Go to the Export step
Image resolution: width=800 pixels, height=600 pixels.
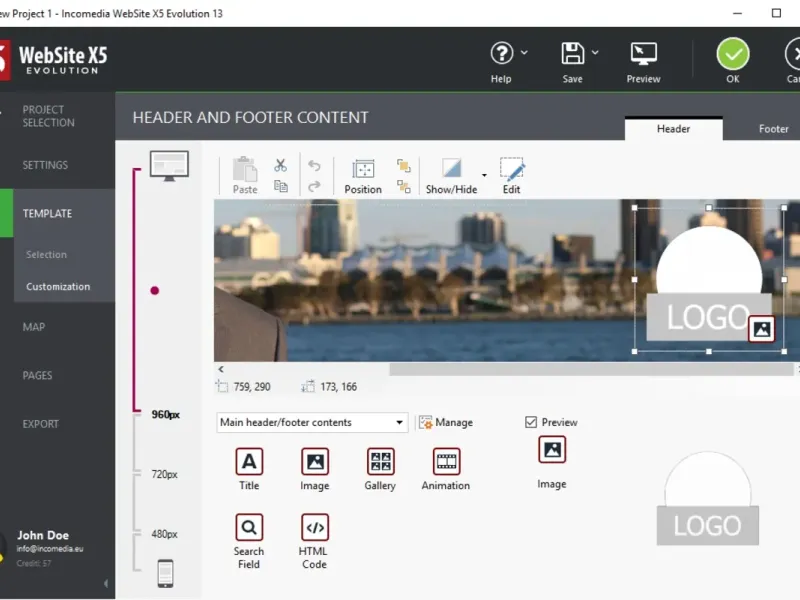[x=41, y=423]
